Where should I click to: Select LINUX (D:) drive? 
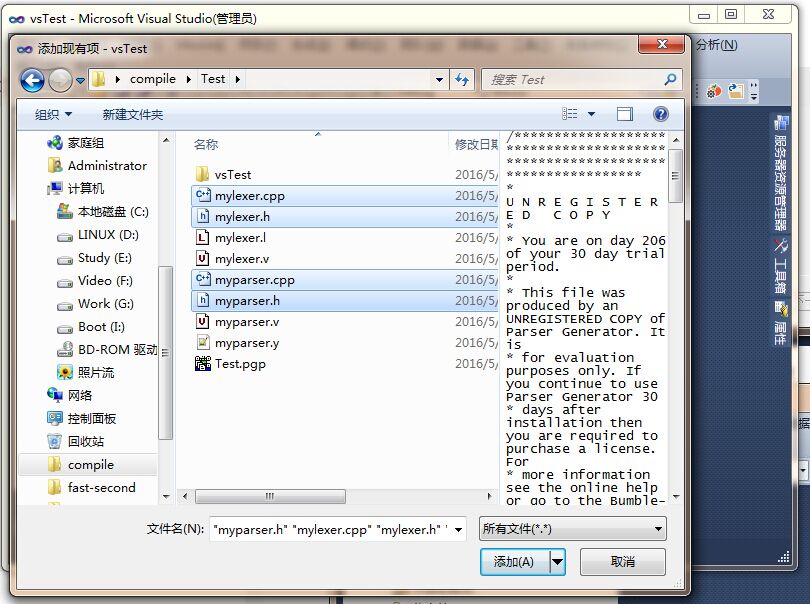click(x=108, y=235)
